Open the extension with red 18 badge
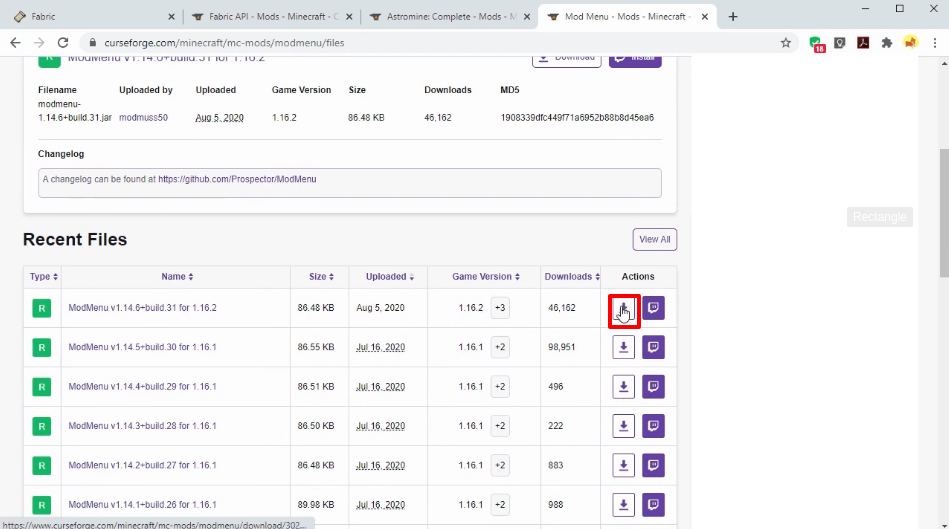 coord(816,43)
